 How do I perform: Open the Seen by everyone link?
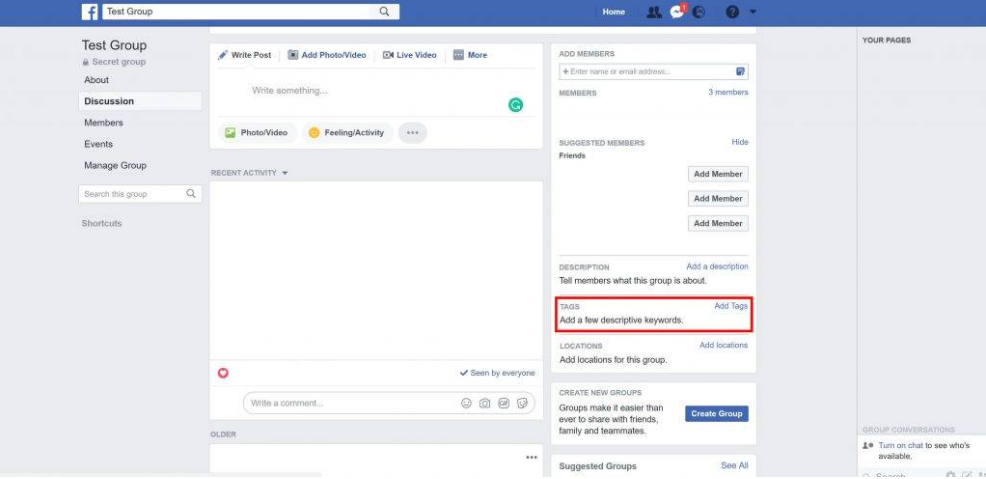[x=497, y=373]
